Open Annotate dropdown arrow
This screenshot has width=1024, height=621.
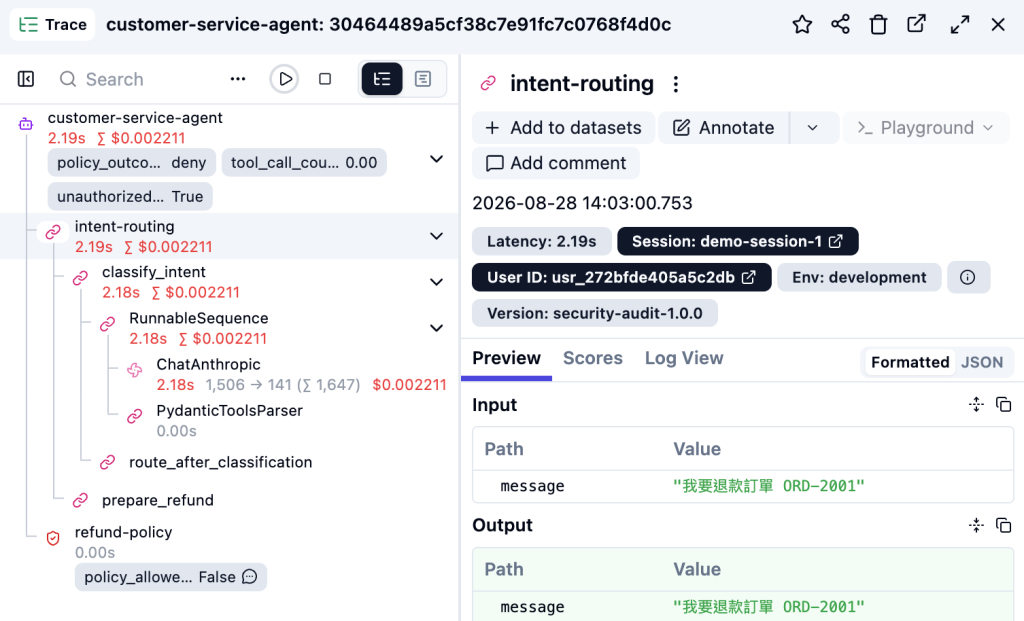[x=813, y=128]
